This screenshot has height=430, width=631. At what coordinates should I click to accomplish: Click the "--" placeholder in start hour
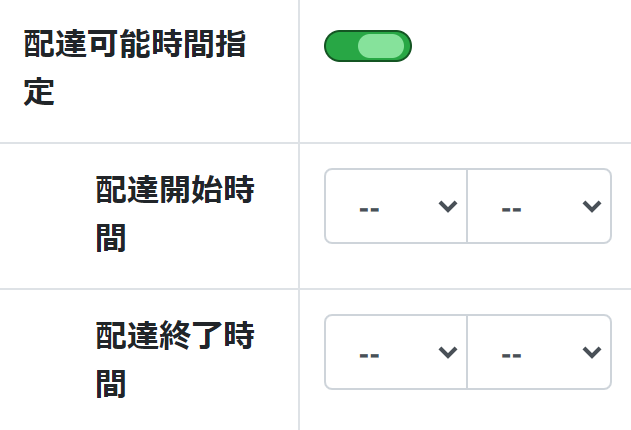pyautogui.click(x=369, y=208)
